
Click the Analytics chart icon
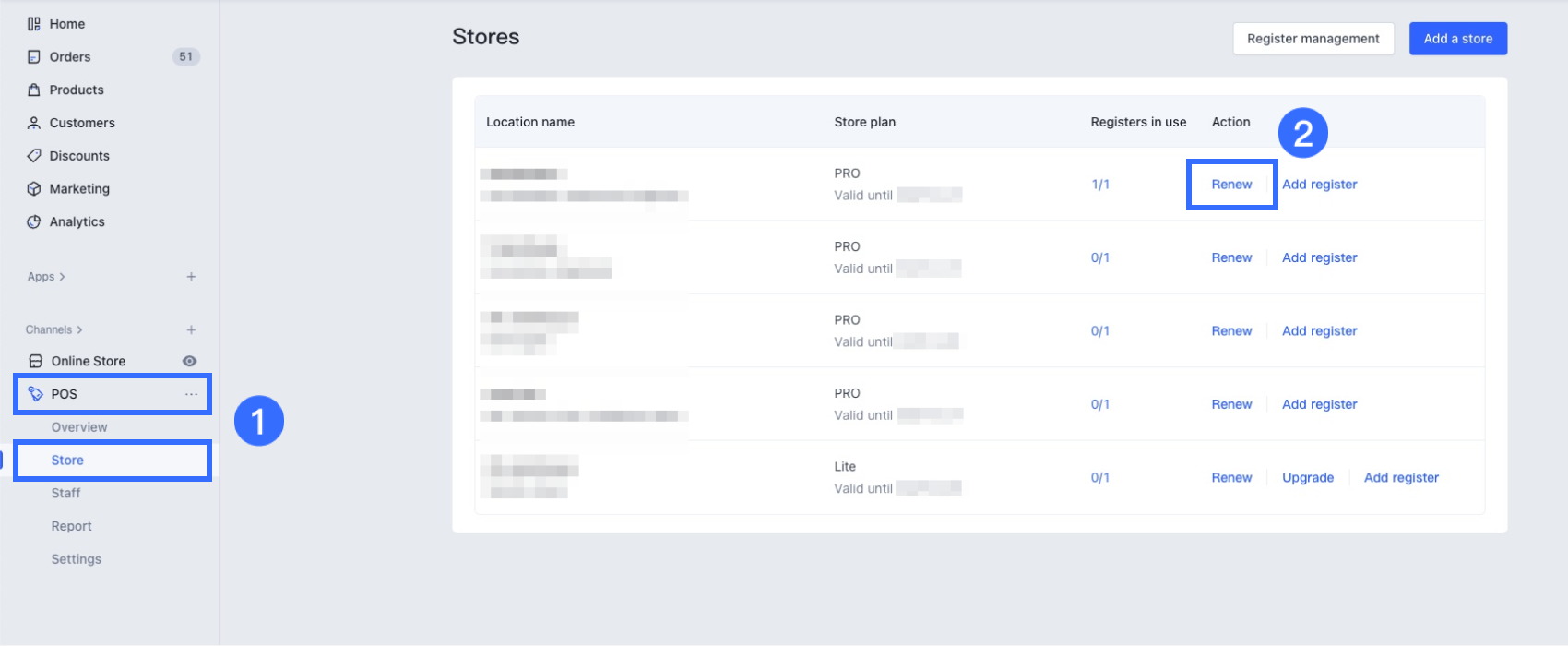34,222
